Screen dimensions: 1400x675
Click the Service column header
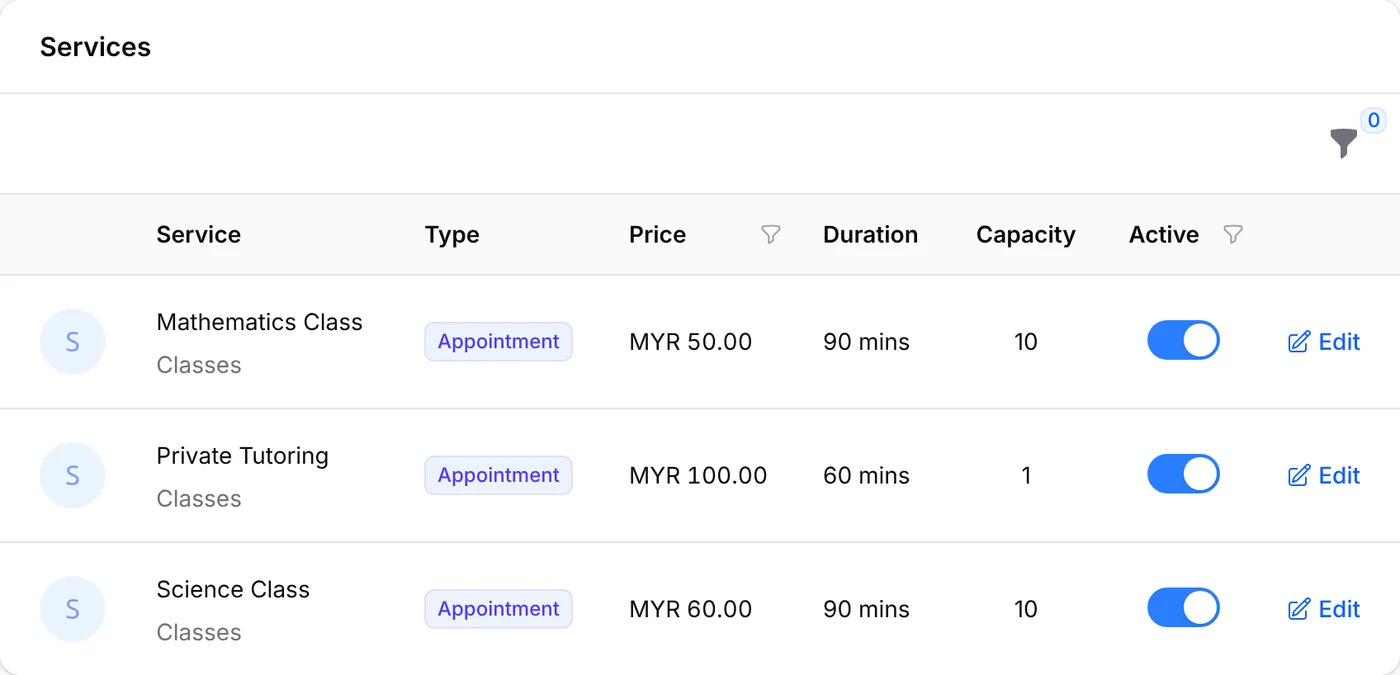(x=199, y=235)
